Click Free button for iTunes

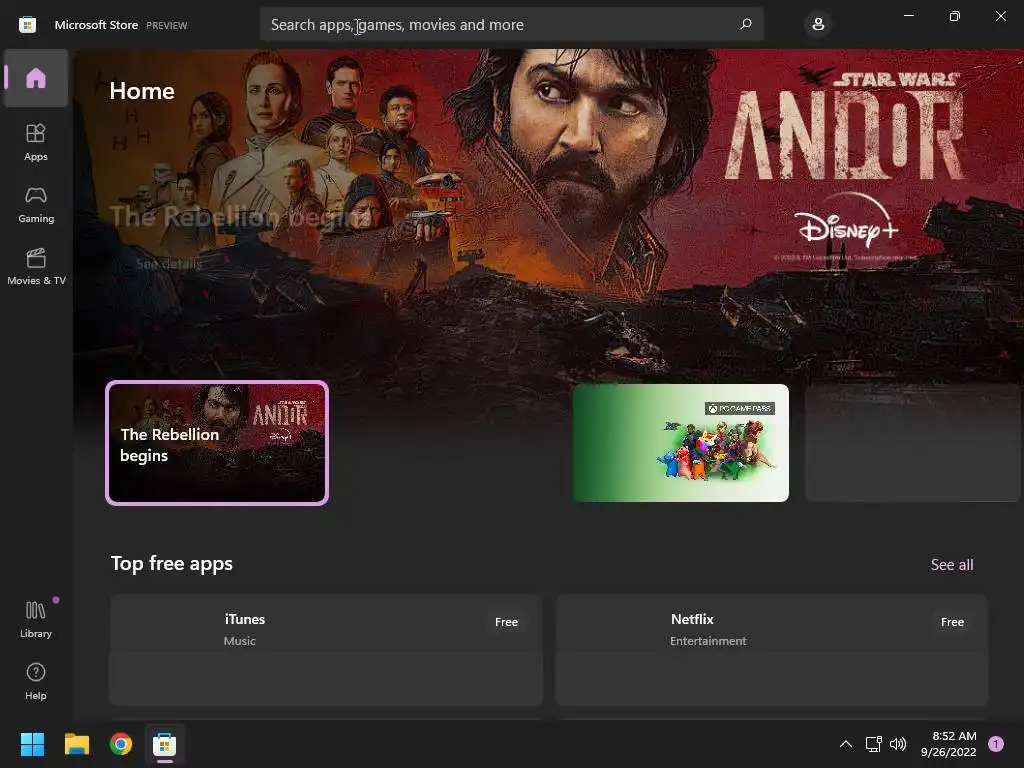coord(506,622)
